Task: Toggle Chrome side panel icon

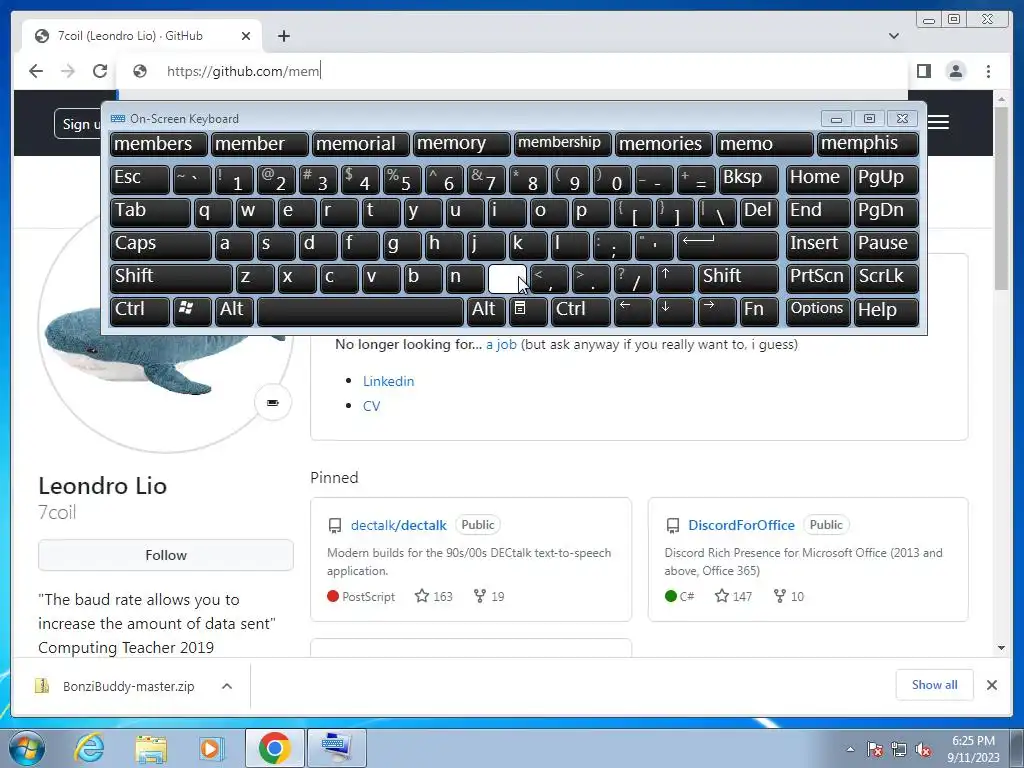Action: [923, 71]
